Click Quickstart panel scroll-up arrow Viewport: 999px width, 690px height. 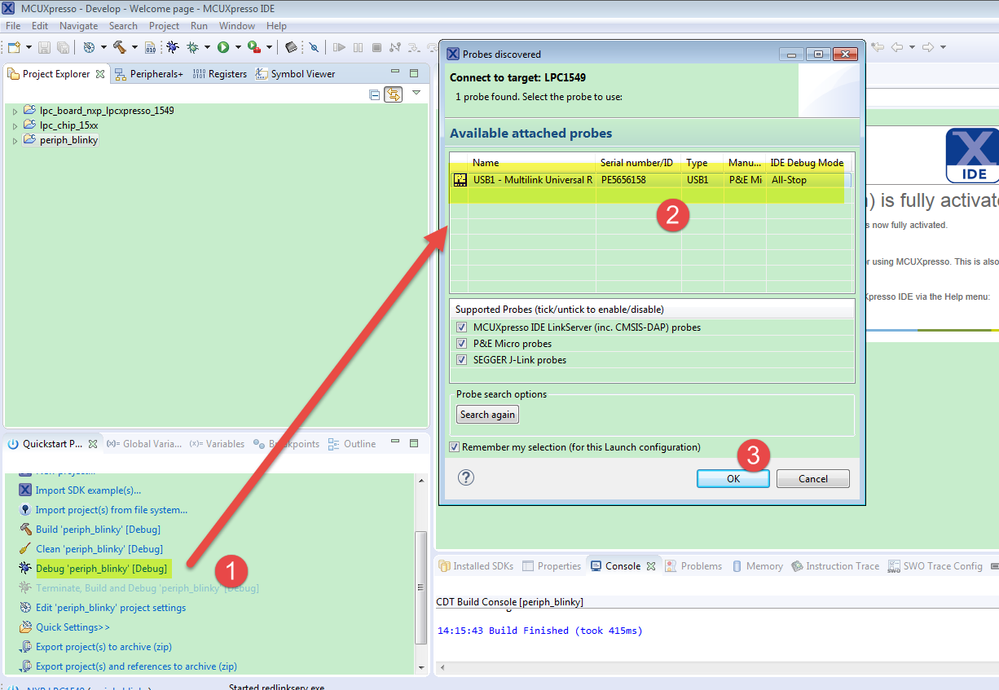[x=421, y=480]
